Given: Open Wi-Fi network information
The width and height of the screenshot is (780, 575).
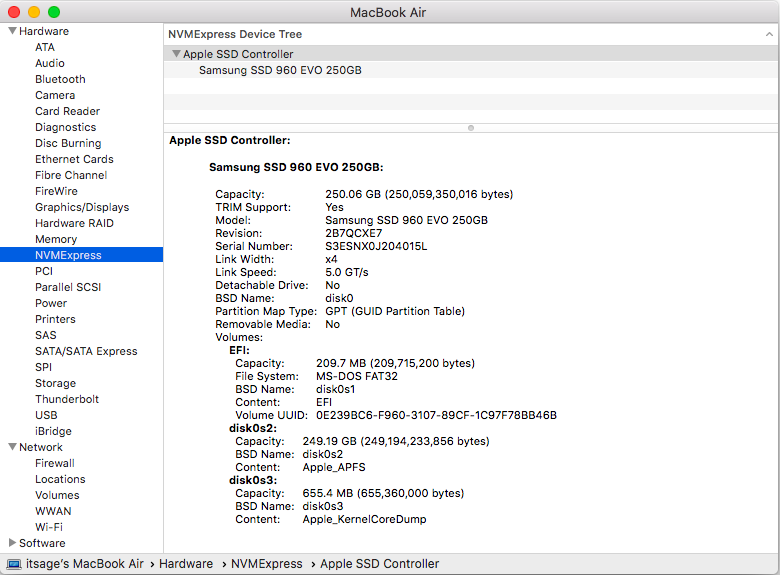Looking at the screenshot, I should point(49,527).
